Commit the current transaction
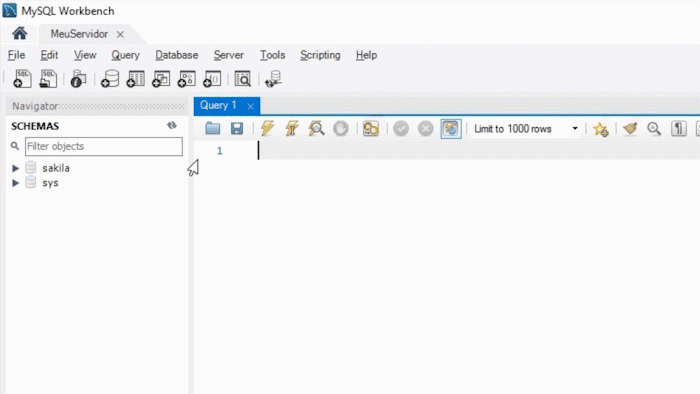The height and width of the screenshot is (394, 700). [401, 129]
